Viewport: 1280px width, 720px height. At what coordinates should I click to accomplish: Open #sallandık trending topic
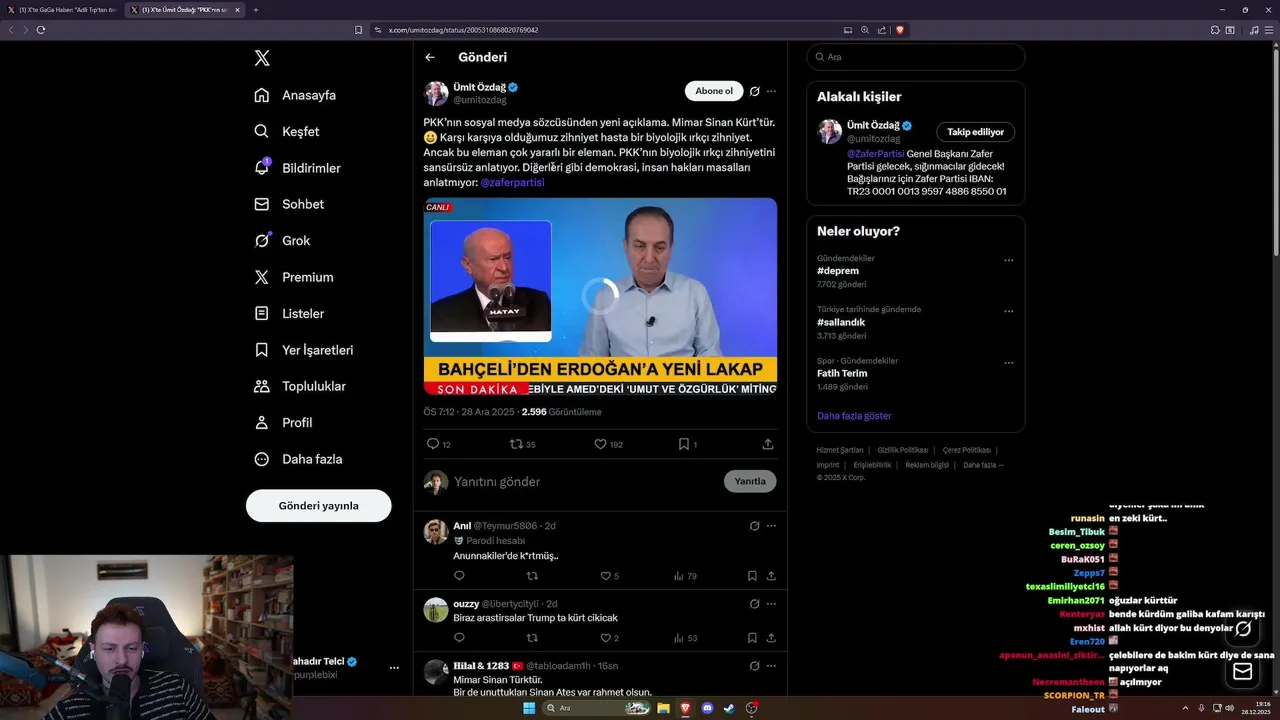(x=841, y=322)
